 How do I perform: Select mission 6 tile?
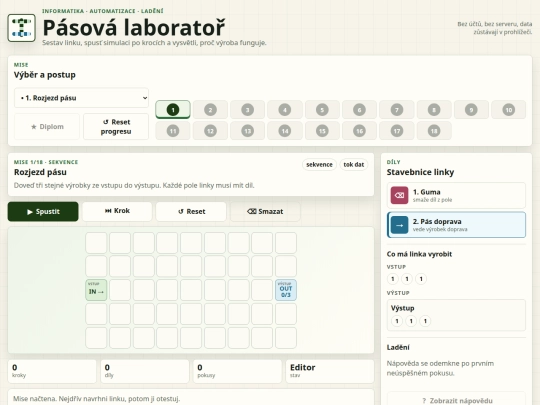[359, 110]
